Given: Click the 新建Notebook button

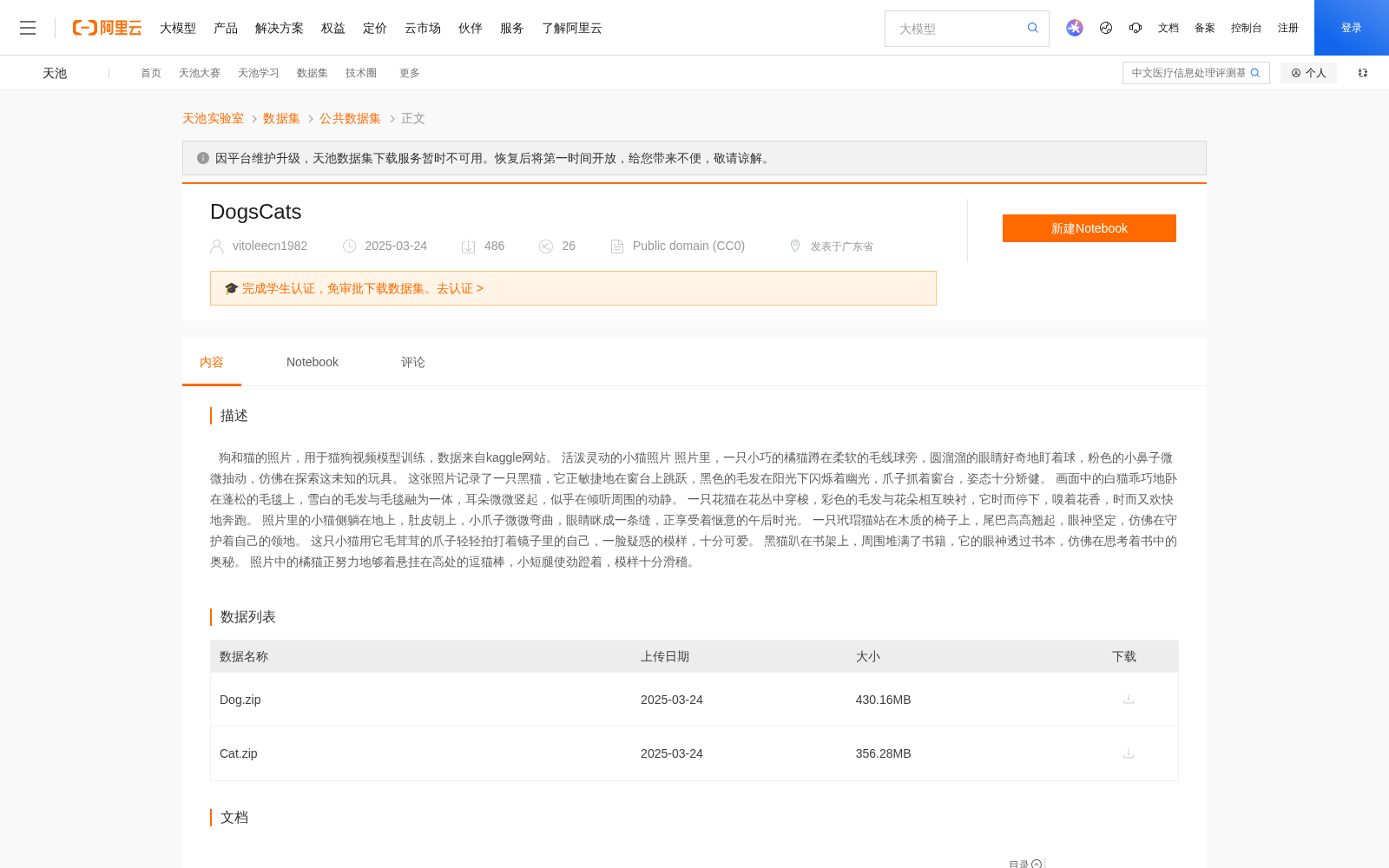Looking at the screenshot, I should (x=1089, y=228).
